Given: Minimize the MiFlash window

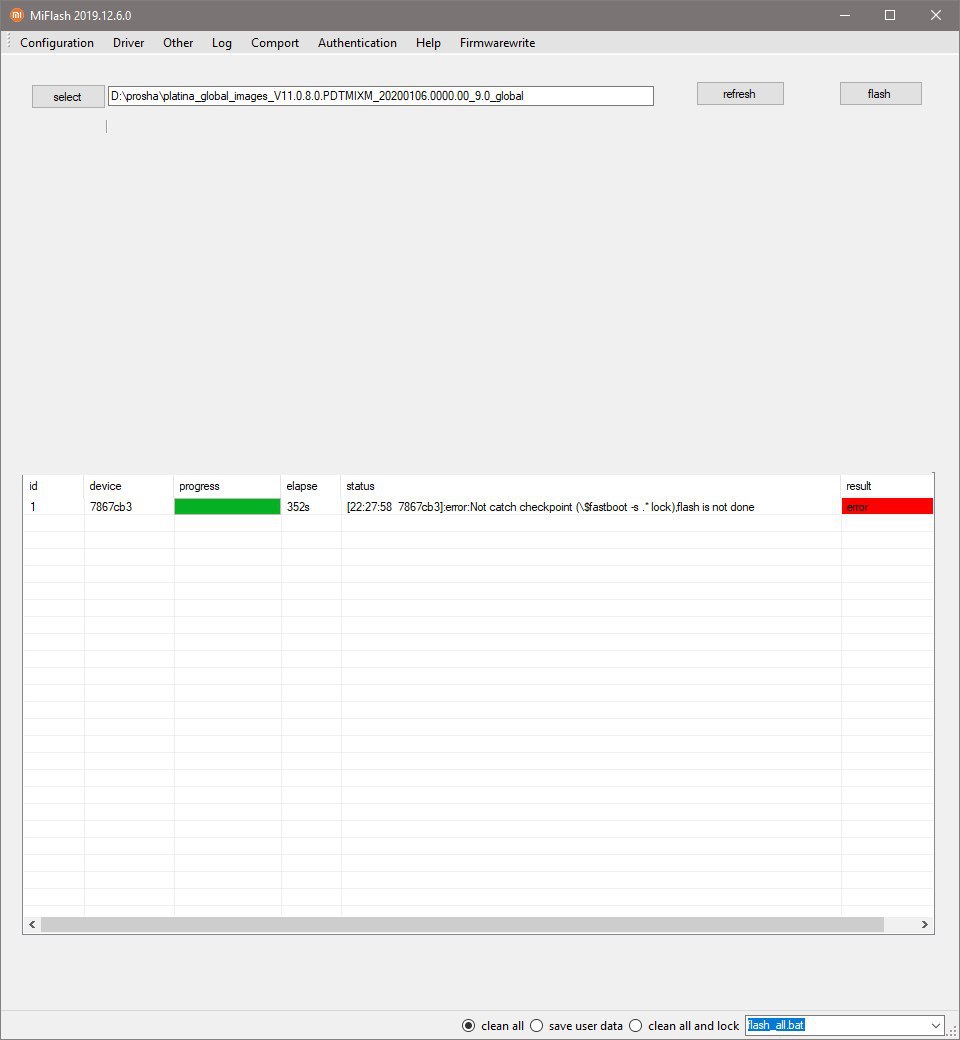Looking at the screenshot, I should click(845, 15).
